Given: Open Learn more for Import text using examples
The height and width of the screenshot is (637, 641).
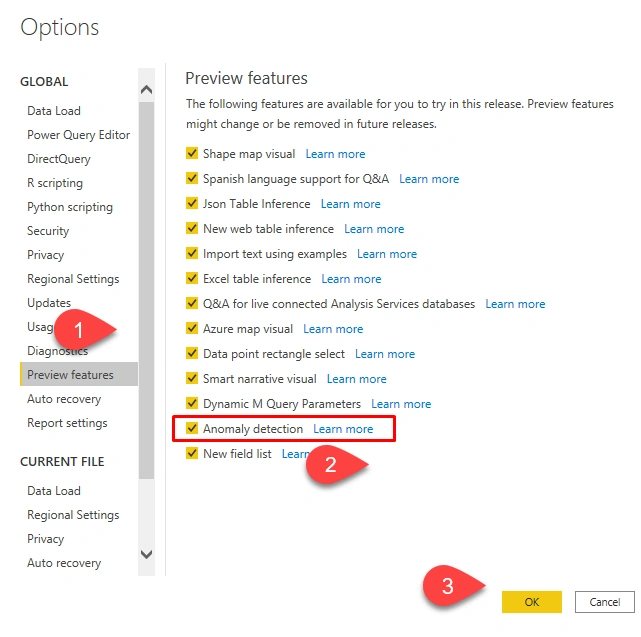Looking at the screenshot, I should (387, 254).
